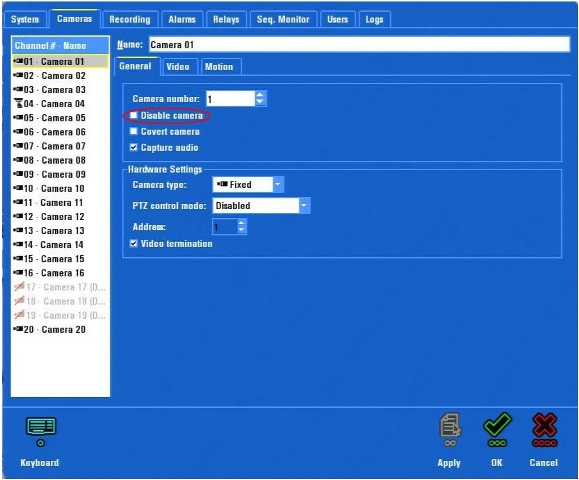
Task: Click the Camera number value field
Action: click(230, 99)
